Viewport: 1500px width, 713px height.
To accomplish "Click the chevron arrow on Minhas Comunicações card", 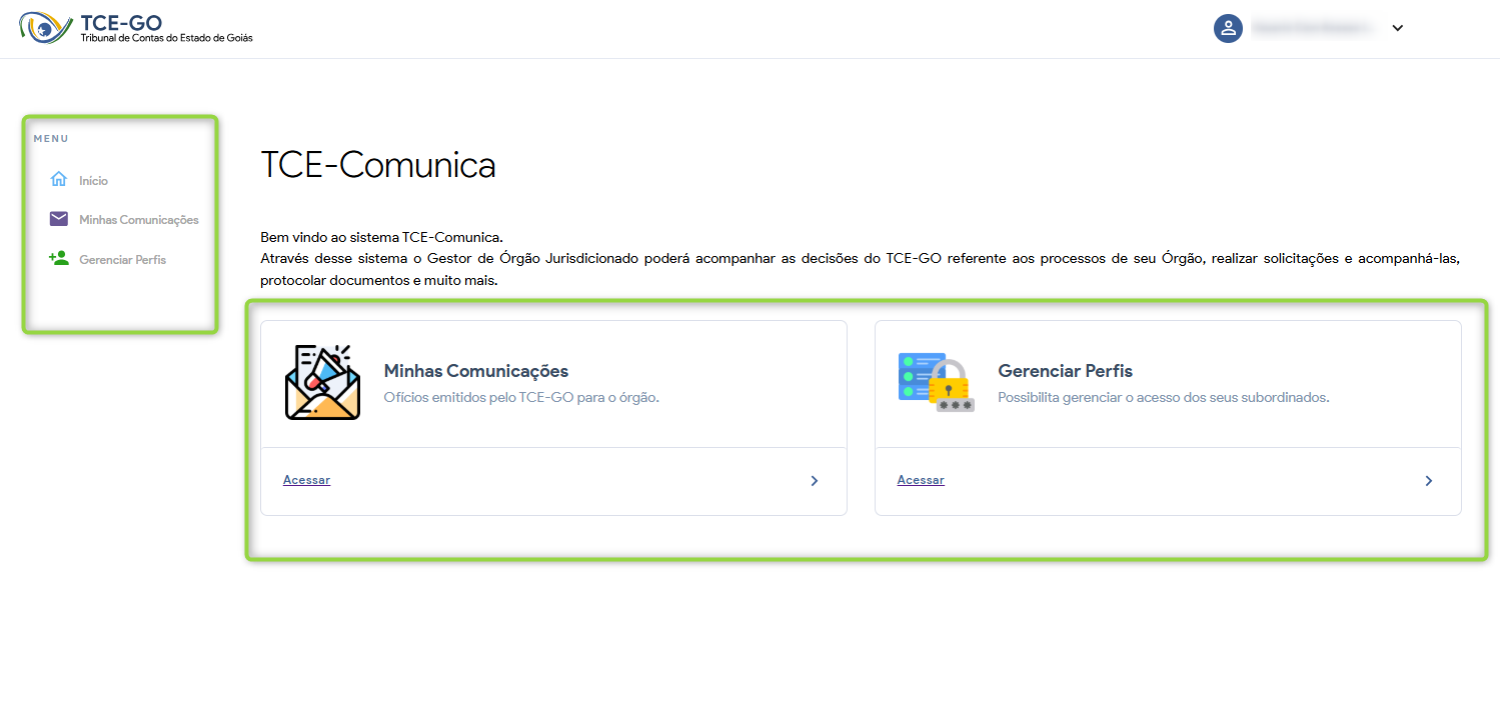I will pos(814,481).
